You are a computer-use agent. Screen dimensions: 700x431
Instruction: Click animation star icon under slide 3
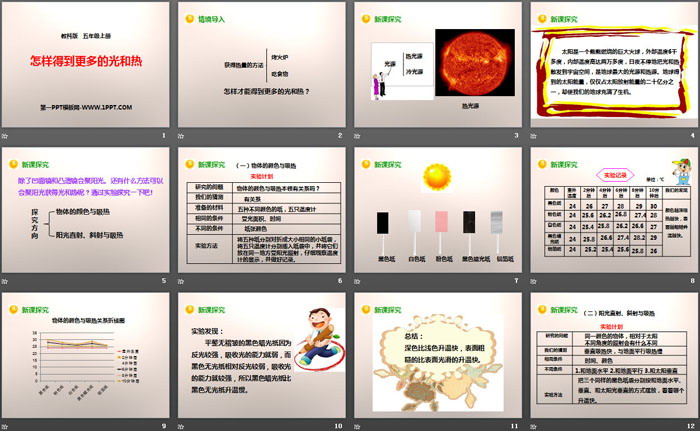357,136
